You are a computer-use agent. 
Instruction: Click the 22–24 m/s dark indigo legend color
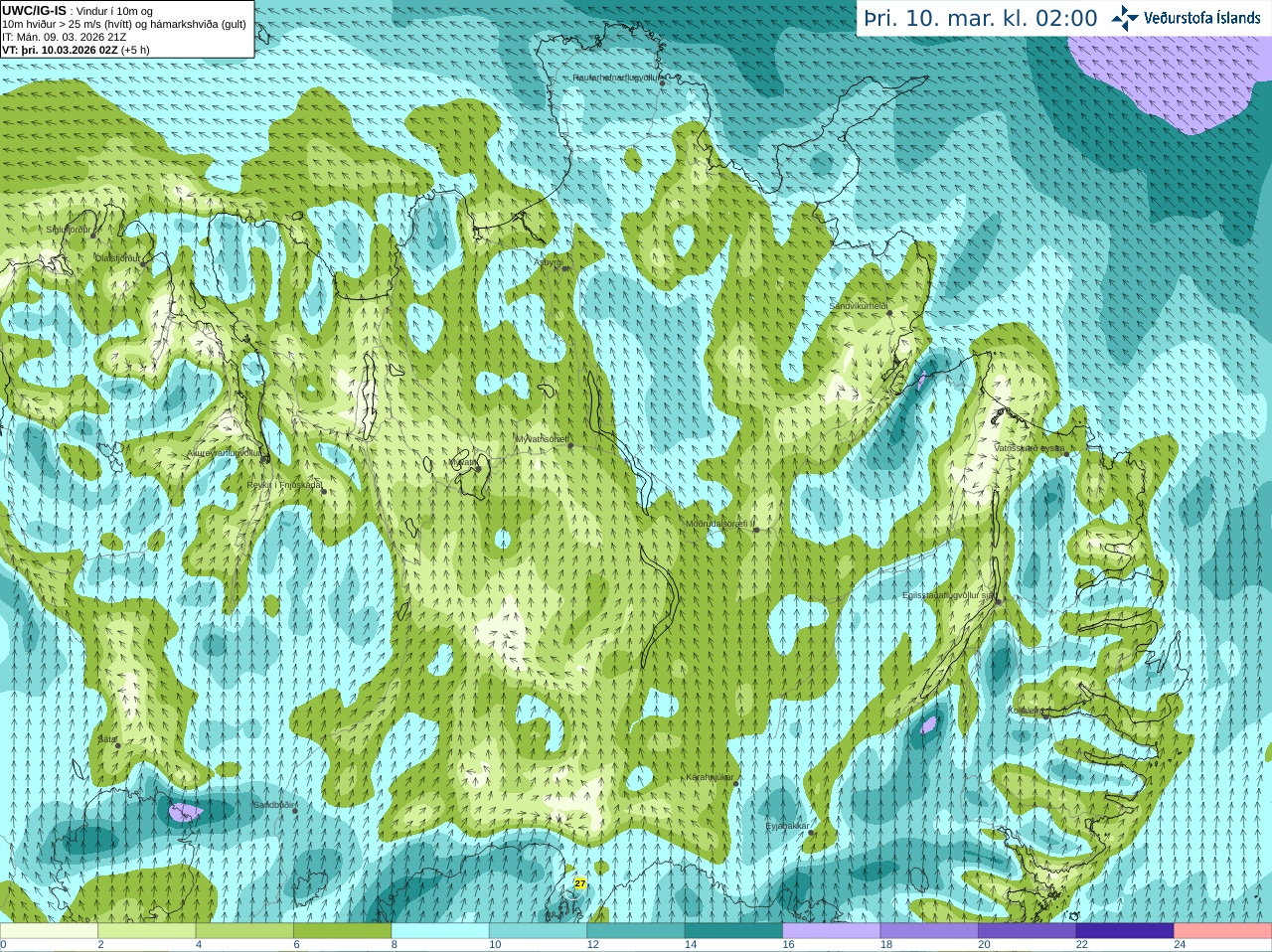pos(1125,930)
